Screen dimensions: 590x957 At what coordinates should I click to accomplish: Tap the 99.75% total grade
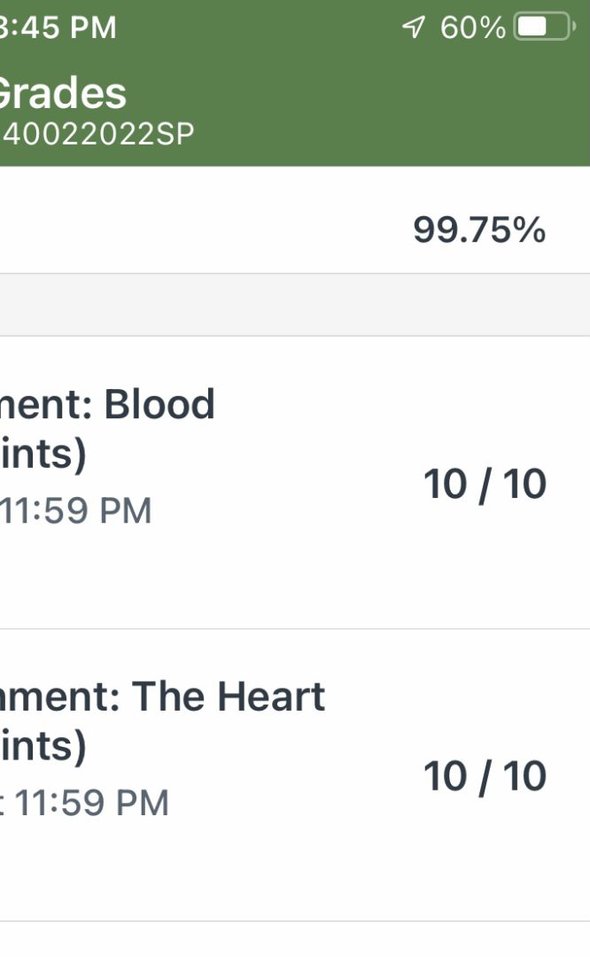point(480,230)
